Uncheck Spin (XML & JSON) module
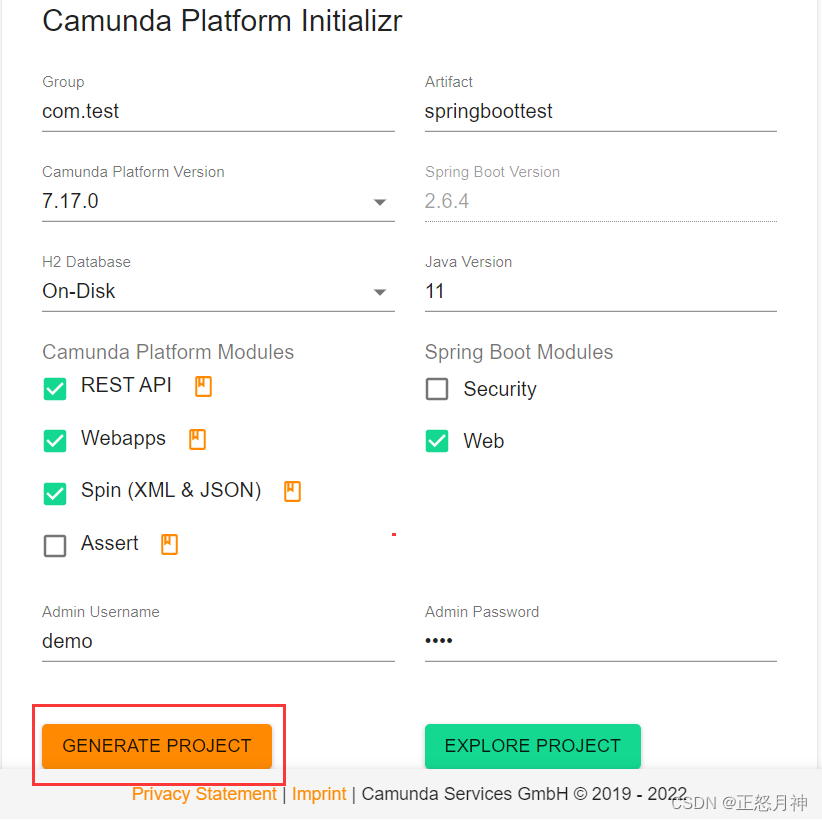 [55, 492]
